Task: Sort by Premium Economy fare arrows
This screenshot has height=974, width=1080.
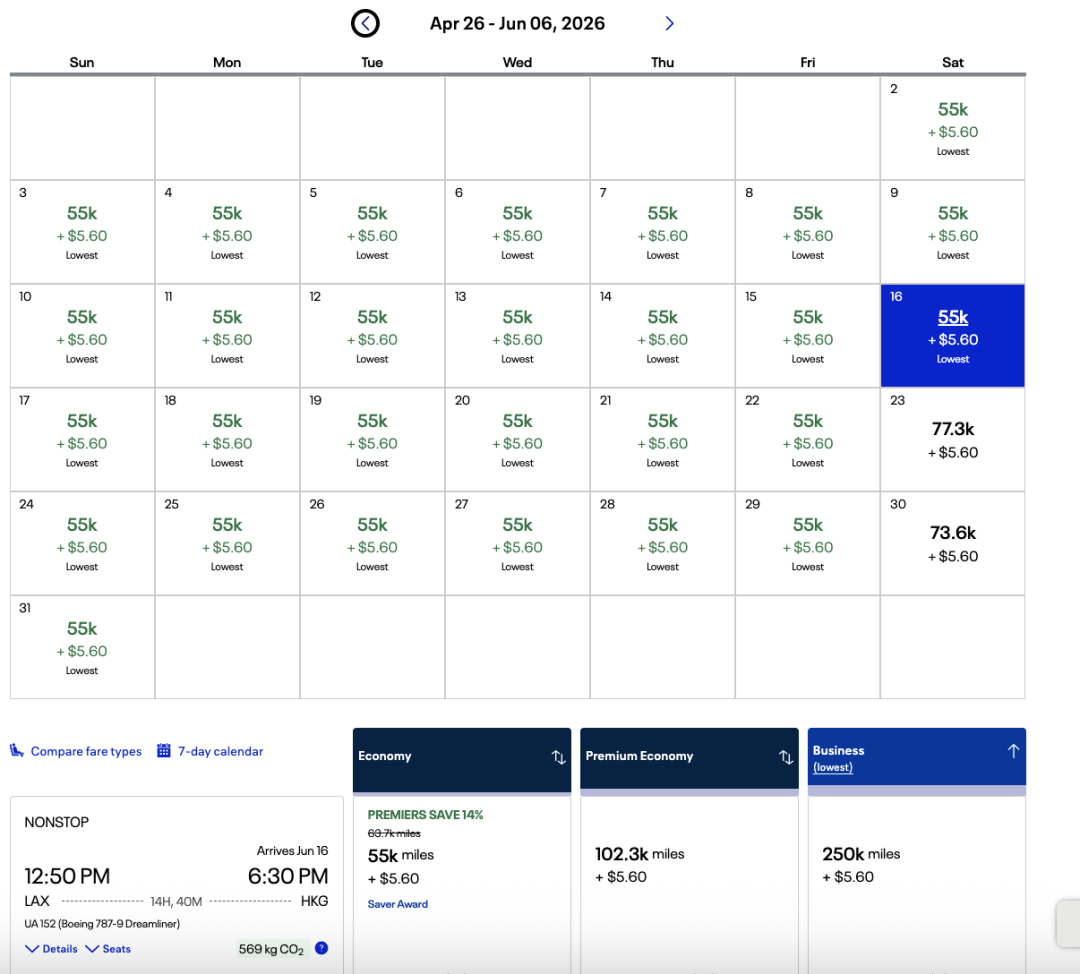Action: point(786,757)
